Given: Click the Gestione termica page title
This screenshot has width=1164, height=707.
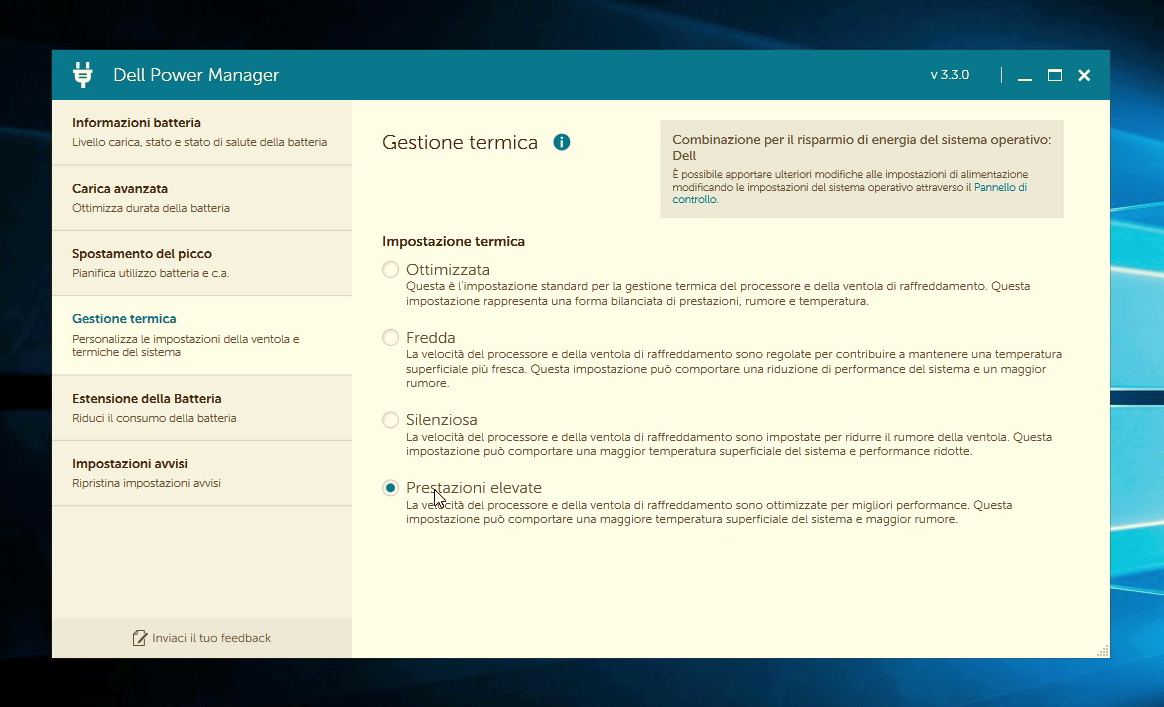Looking at the screenshot, I should coord(460,143).
